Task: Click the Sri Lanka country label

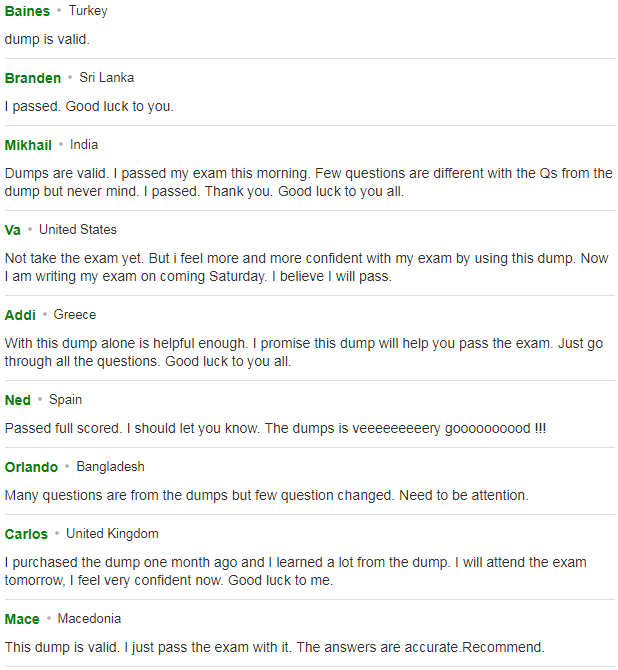Action: tap(106, 78)
